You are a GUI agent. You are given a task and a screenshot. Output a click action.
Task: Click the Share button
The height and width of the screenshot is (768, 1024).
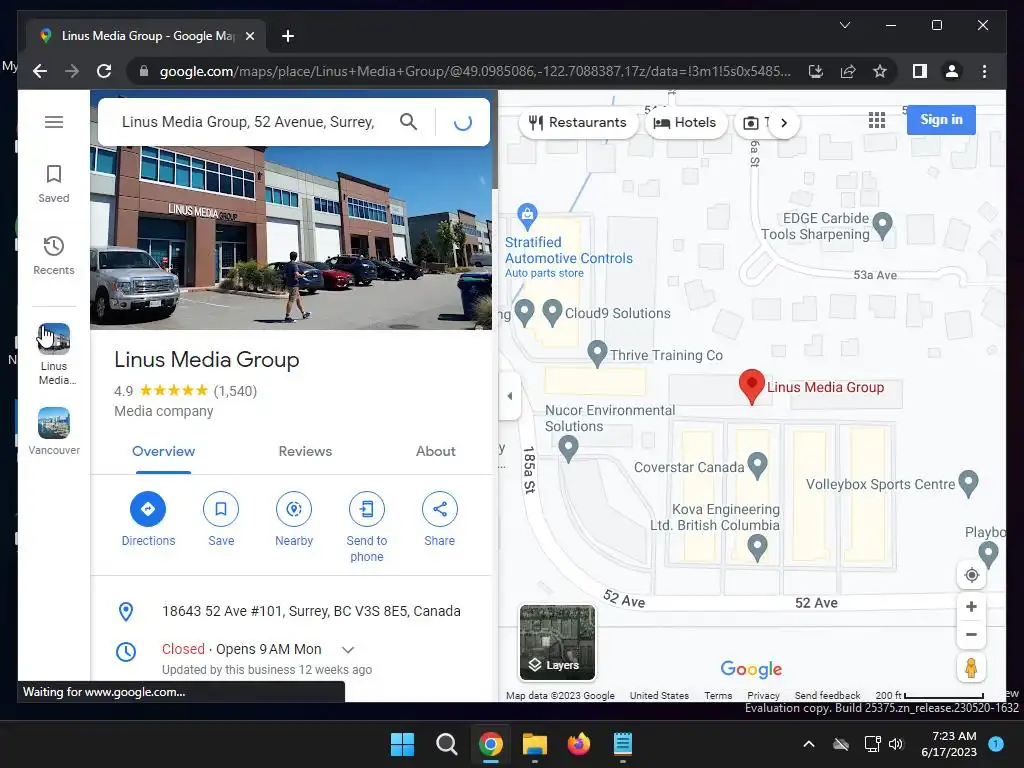(x=440, y=519)
